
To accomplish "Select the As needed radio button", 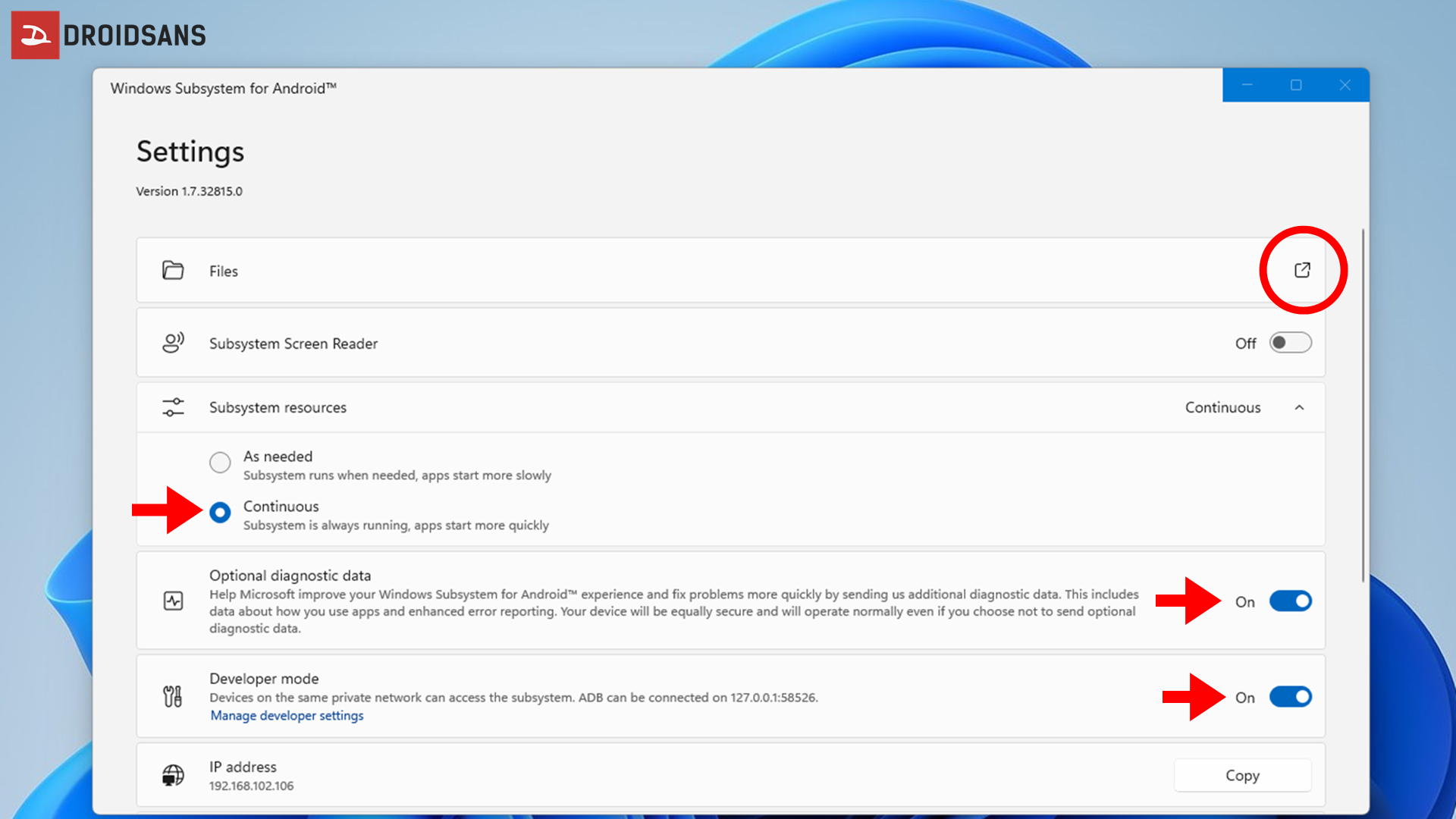I will click(220, 463).
